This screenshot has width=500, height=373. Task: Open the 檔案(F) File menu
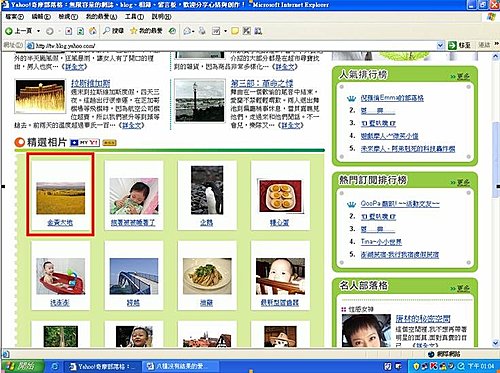click(x=14, y=16)
